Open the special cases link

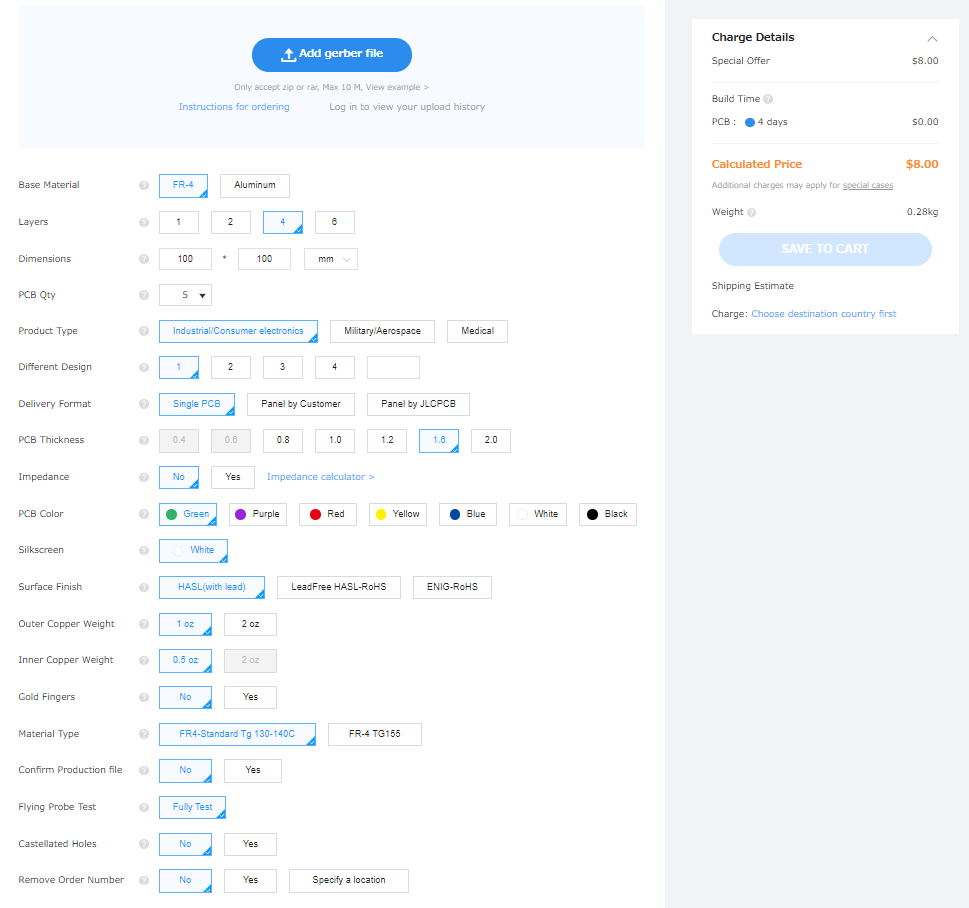[x=868, y=185]
